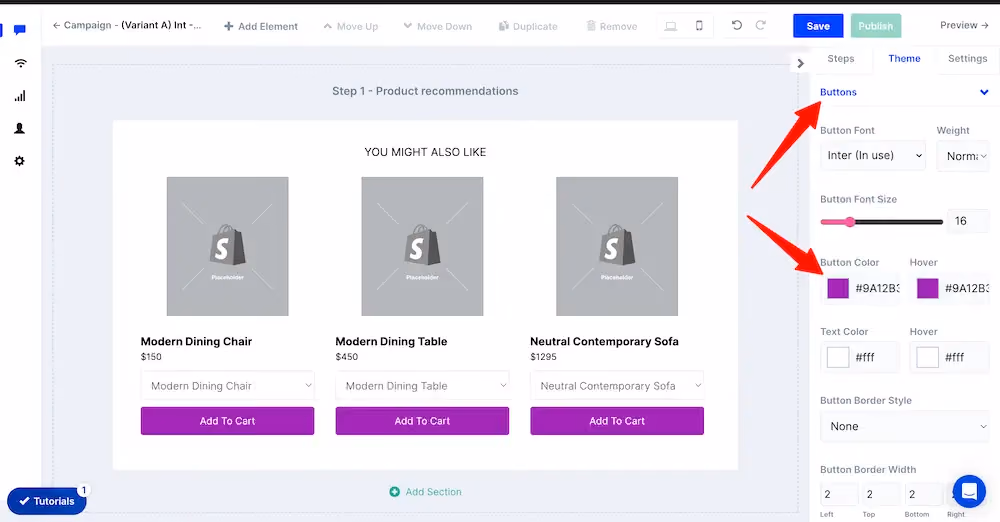Open the user profile sidebar icon
Viewport: 1000px width, 522px height.
[x=20, y=128]
